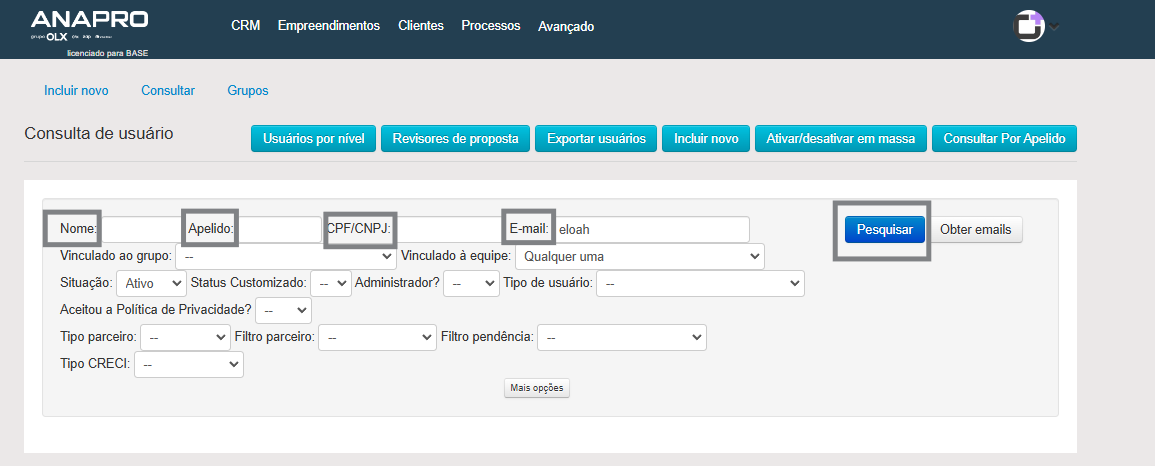
Task: Click the Incluir novo link
Action: (76, 91)
